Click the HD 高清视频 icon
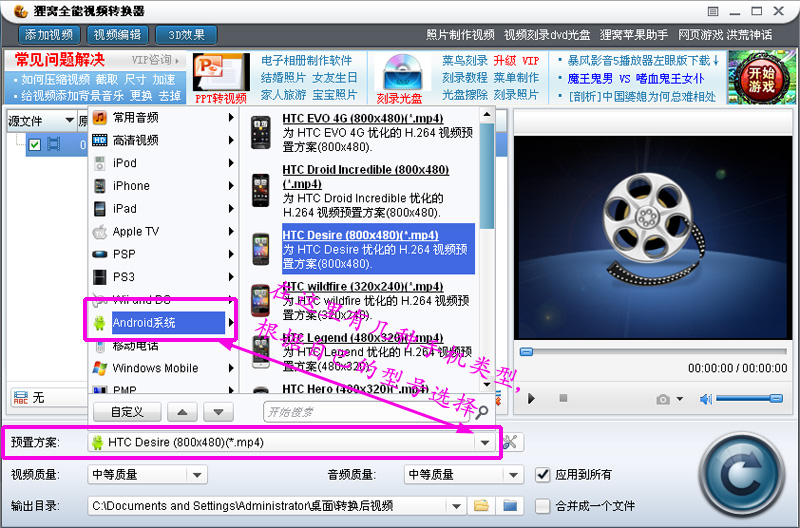 pos(99,140)
